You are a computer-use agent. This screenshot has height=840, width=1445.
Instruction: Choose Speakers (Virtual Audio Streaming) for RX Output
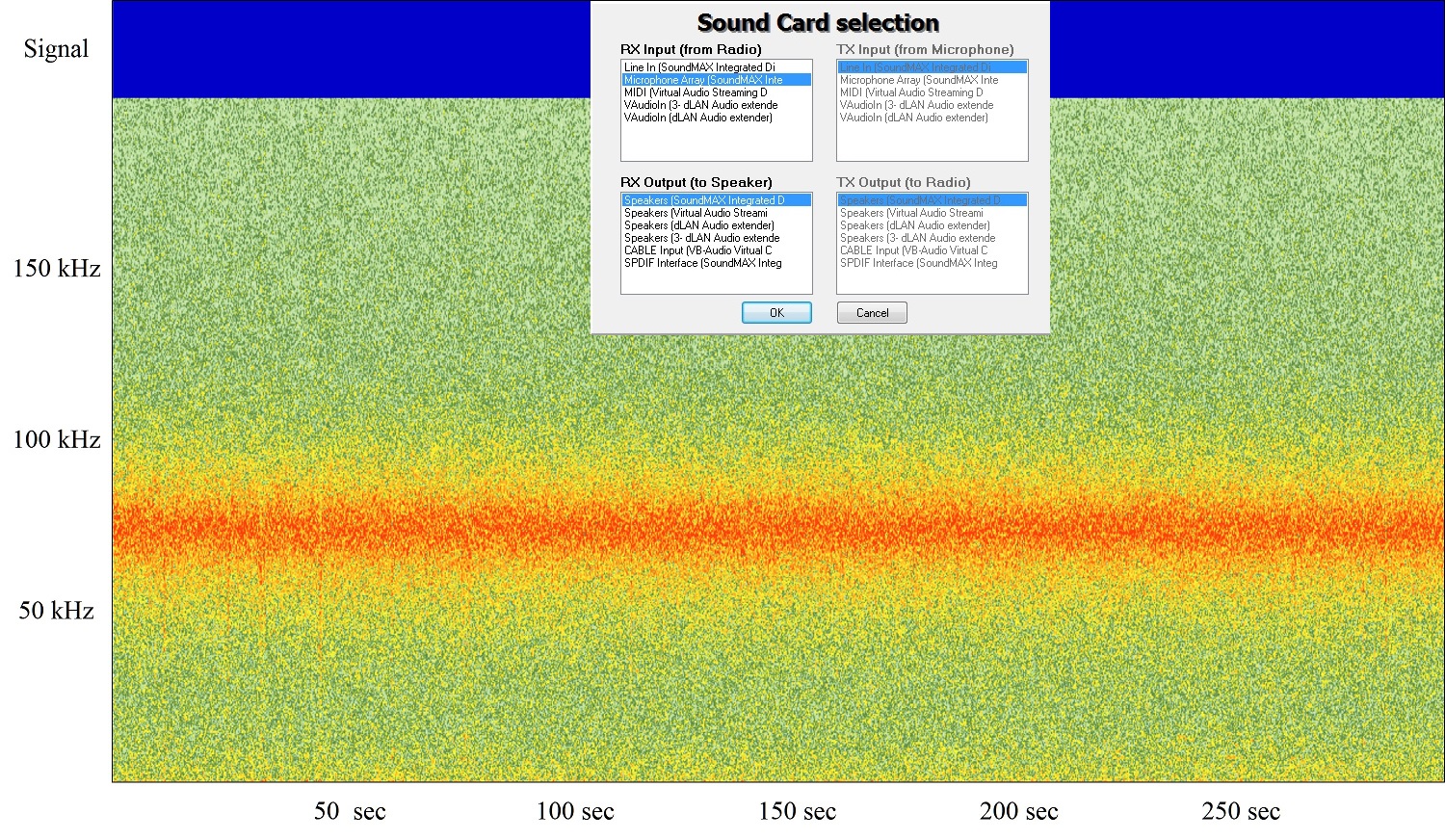(696, 213)
